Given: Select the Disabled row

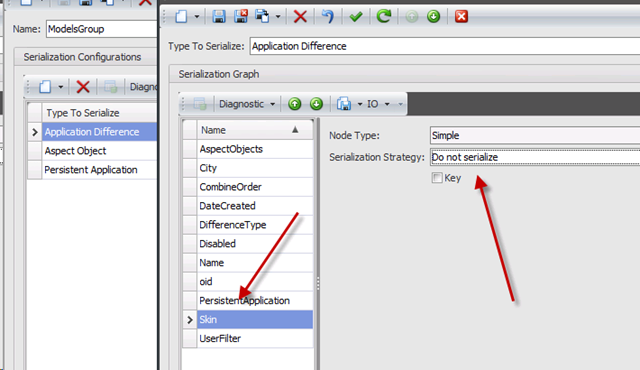Looking at the screenshot, I should (255, 244).
